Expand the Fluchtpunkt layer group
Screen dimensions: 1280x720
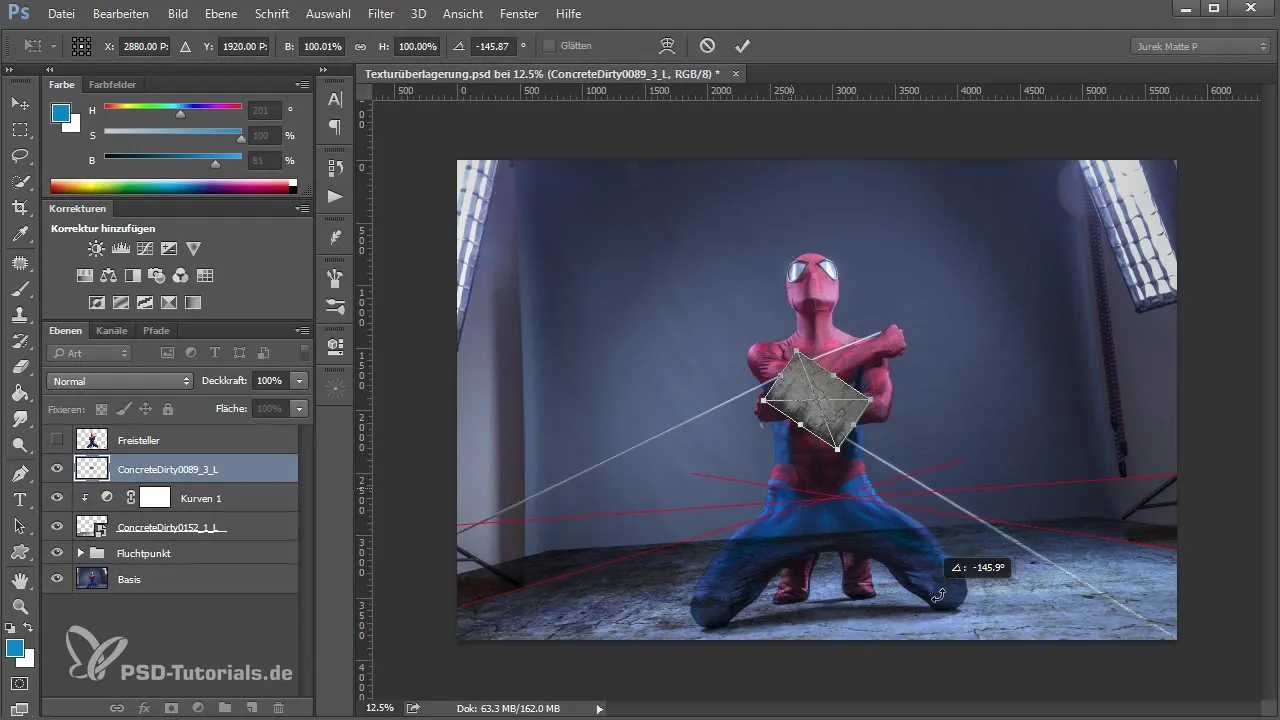[x=80, y=552]
